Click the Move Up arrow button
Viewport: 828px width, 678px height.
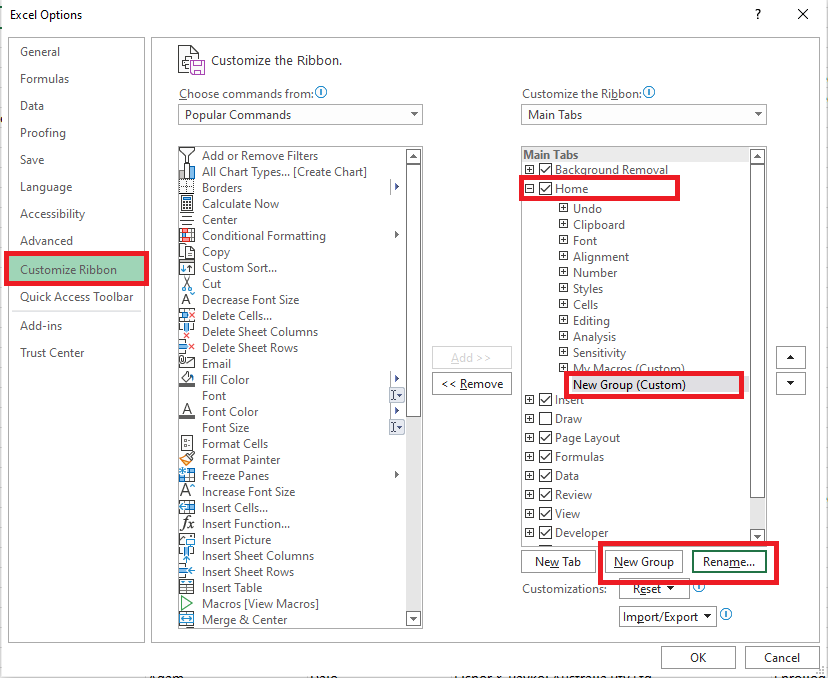coord(791,357)
